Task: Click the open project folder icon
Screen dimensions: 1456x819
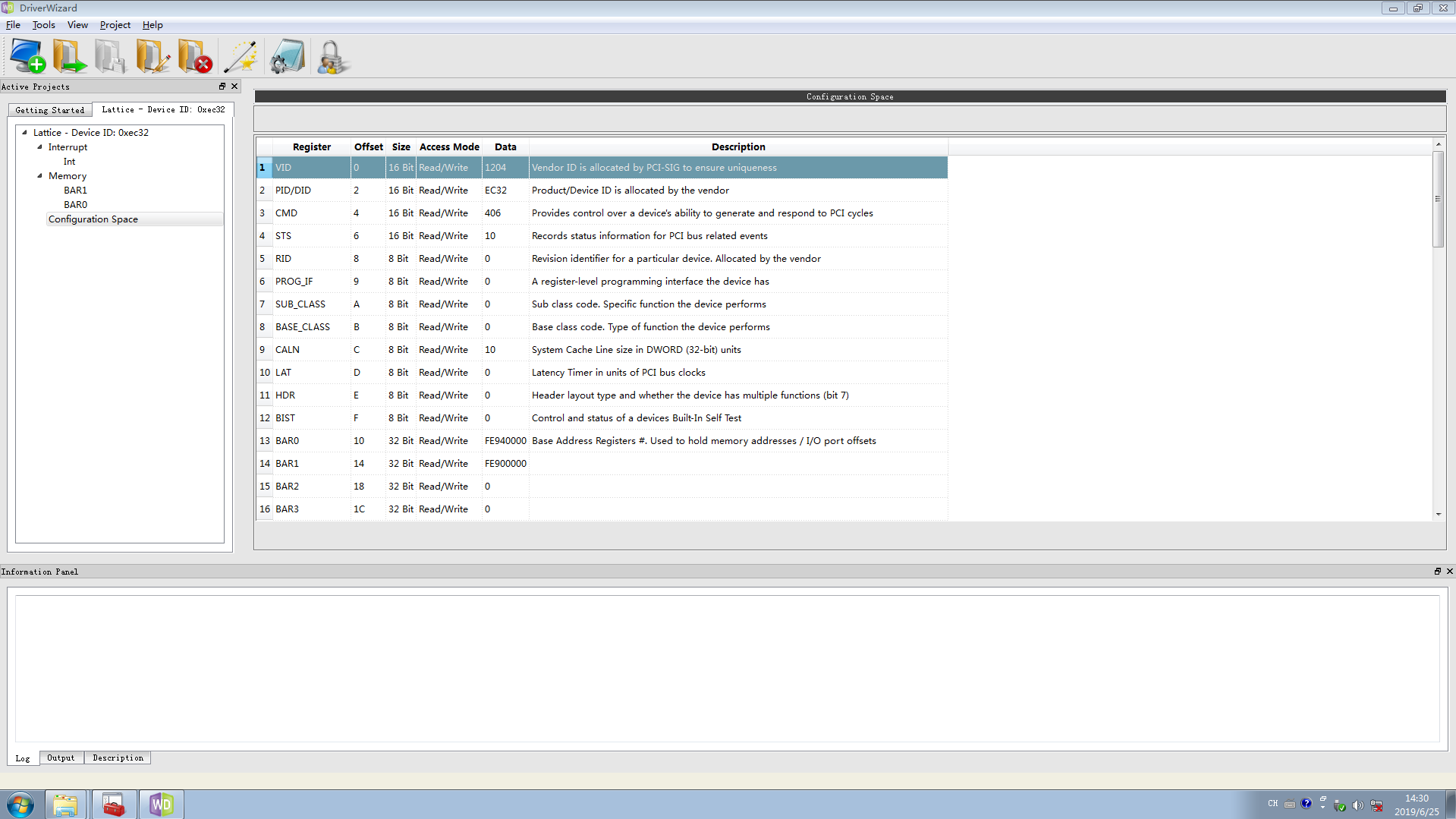Action: click(69, 57)
